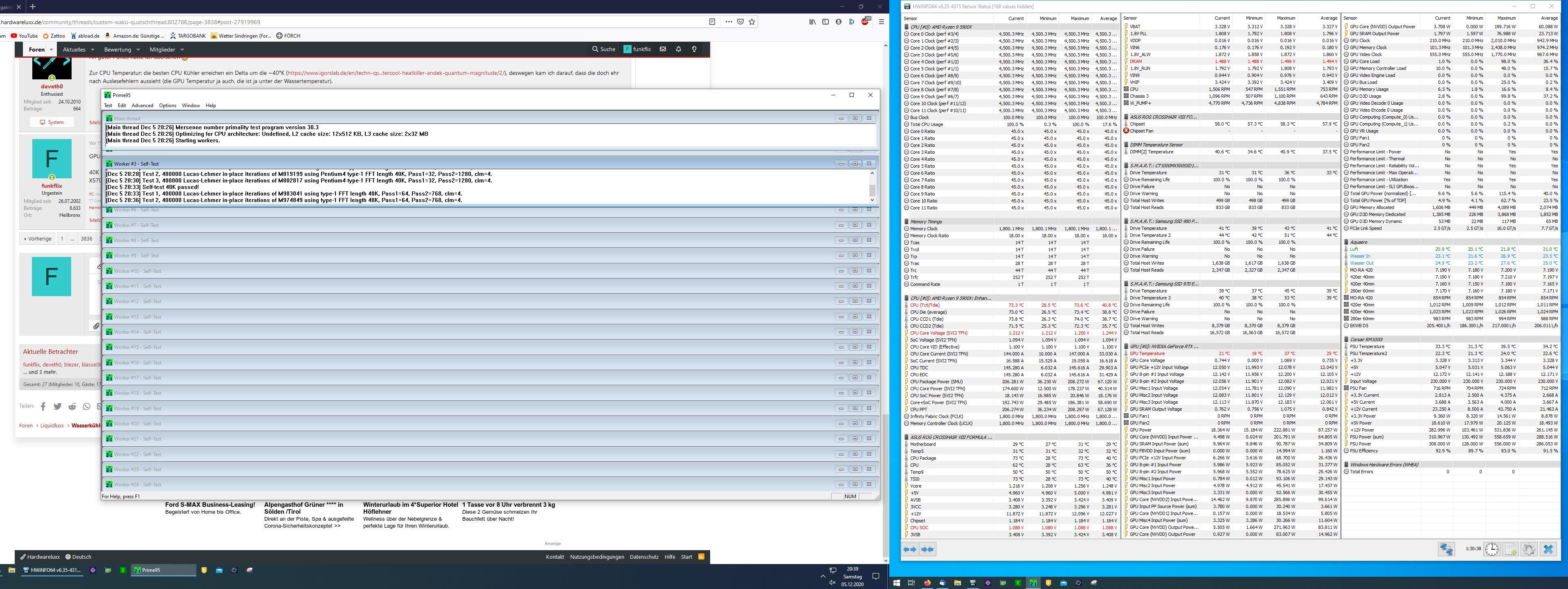This screenshot has width=1568, height=589.
Task: Collapse CPU [#0]: AMD Ryzen 9 5900X group
Action: pyautogui.click(x=907, y=27)
